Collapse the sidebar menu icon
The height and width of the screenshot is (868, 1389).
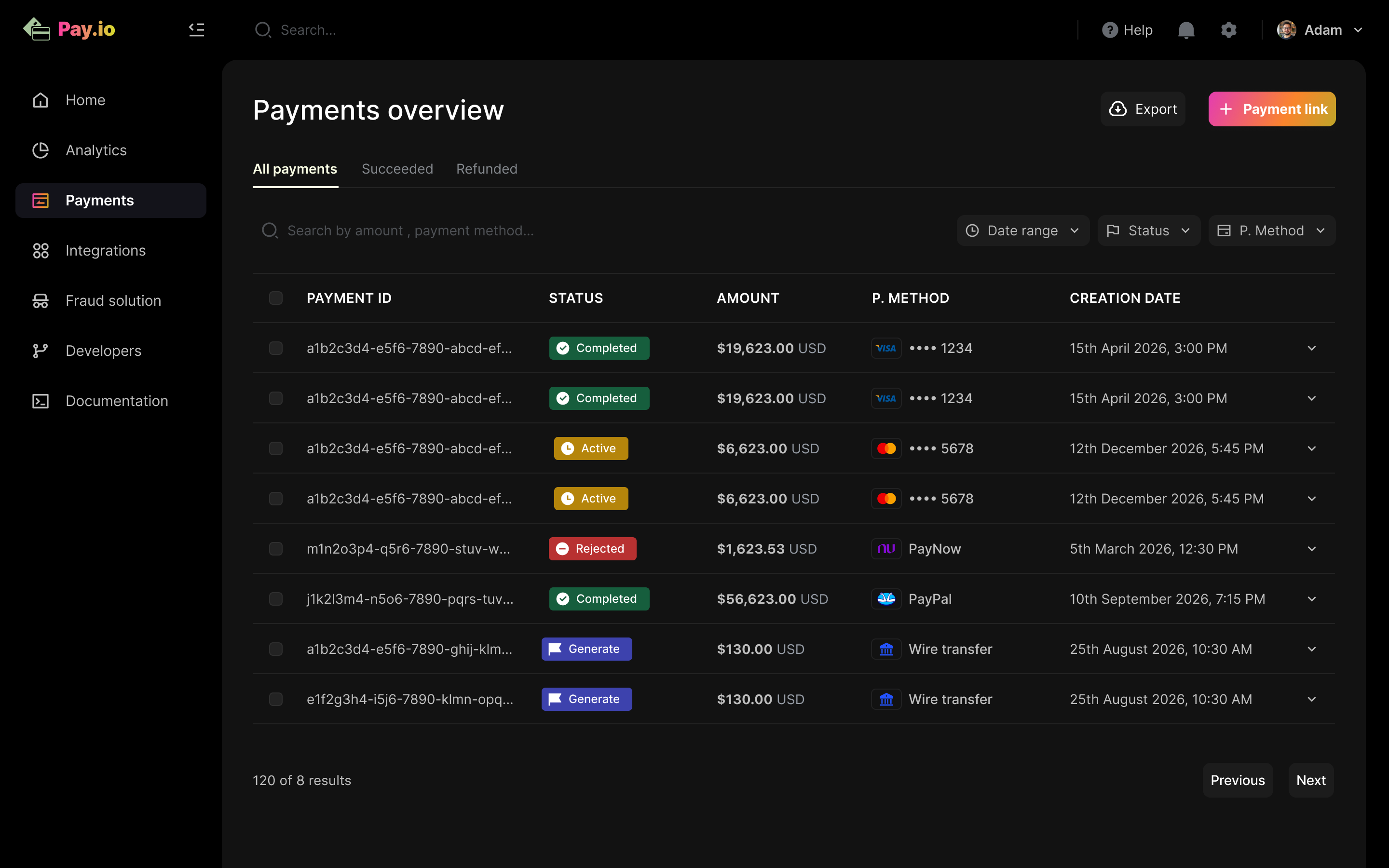tap(197, 29)
